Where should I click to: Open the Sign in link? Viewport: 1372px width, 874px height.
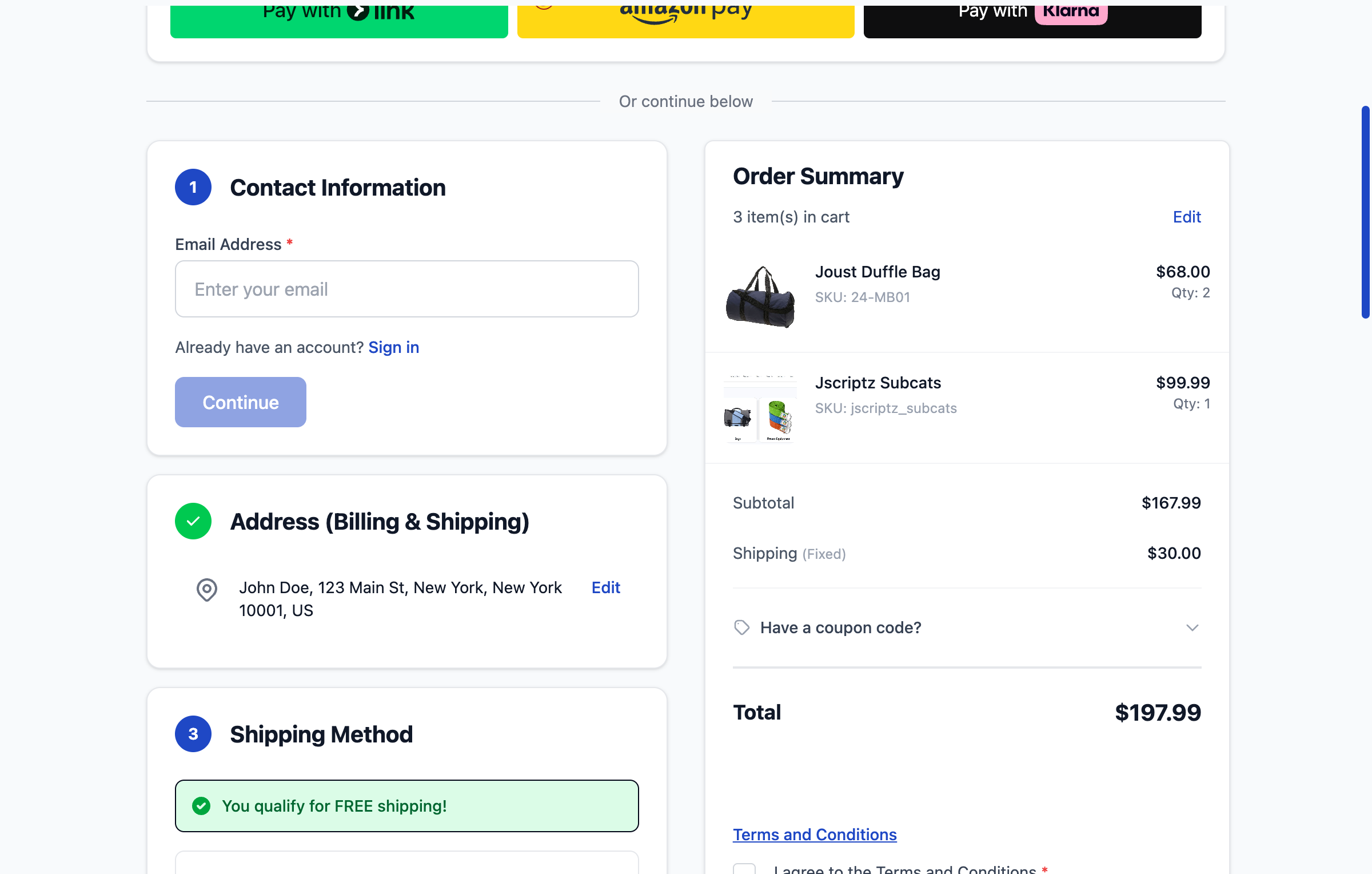[x=393, y=347]
